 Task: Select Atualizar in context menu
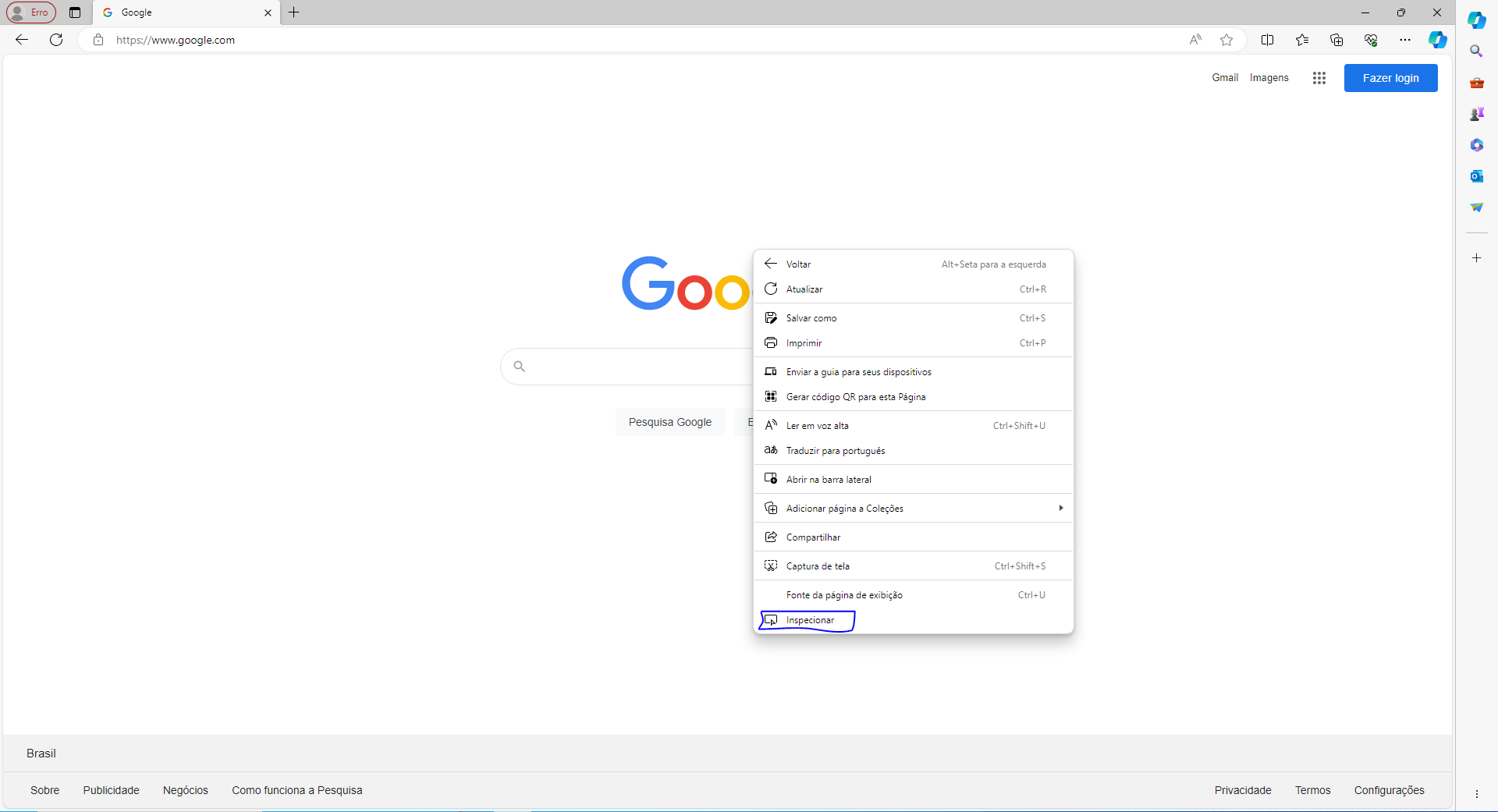pos(914,289)
